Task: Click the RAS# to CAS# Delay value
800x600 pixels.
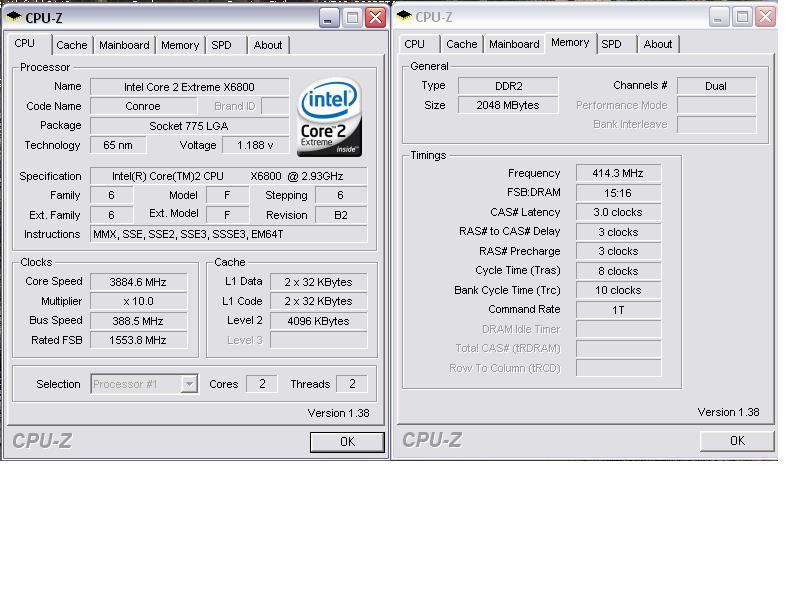Action: [618, 232]
